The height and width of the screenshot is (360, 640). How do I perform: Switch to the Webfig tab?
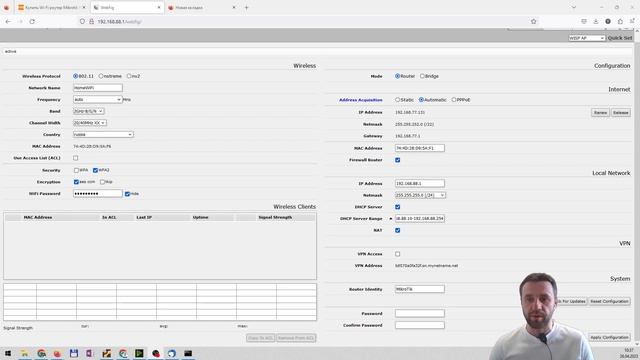(127, 7)
